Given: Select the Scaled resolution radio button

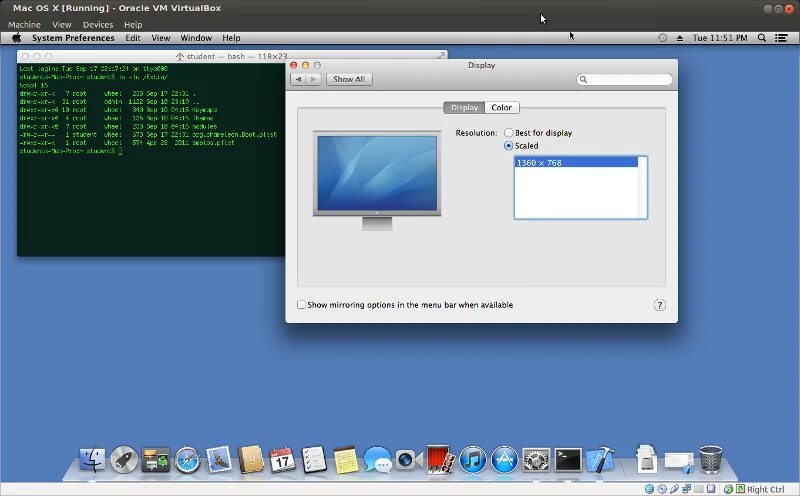Looking at the screenshot, I should pyautogui.click(x=508, y=146).
